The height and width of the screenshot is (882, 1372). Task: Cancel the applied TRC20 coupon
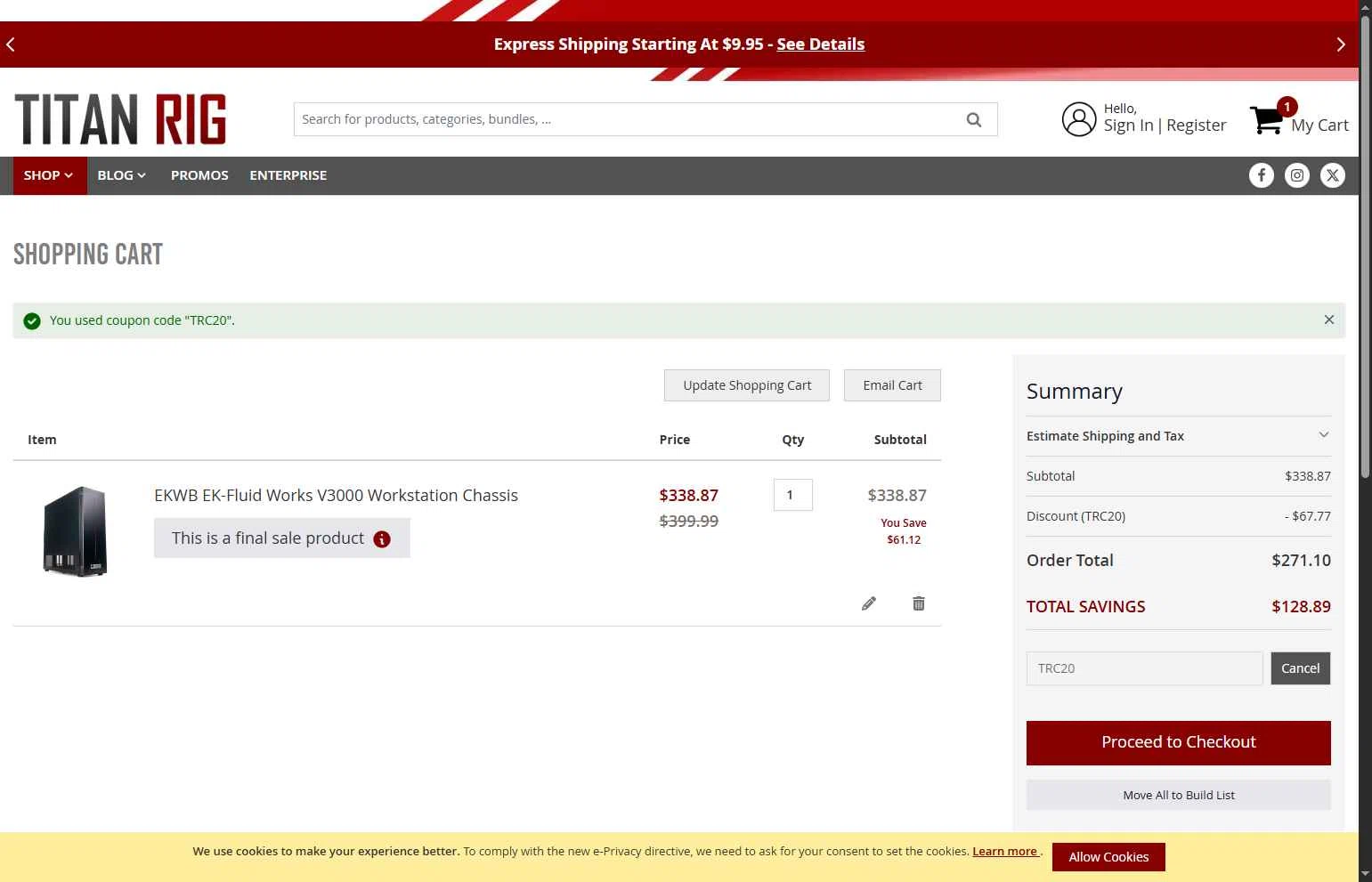1301,668
